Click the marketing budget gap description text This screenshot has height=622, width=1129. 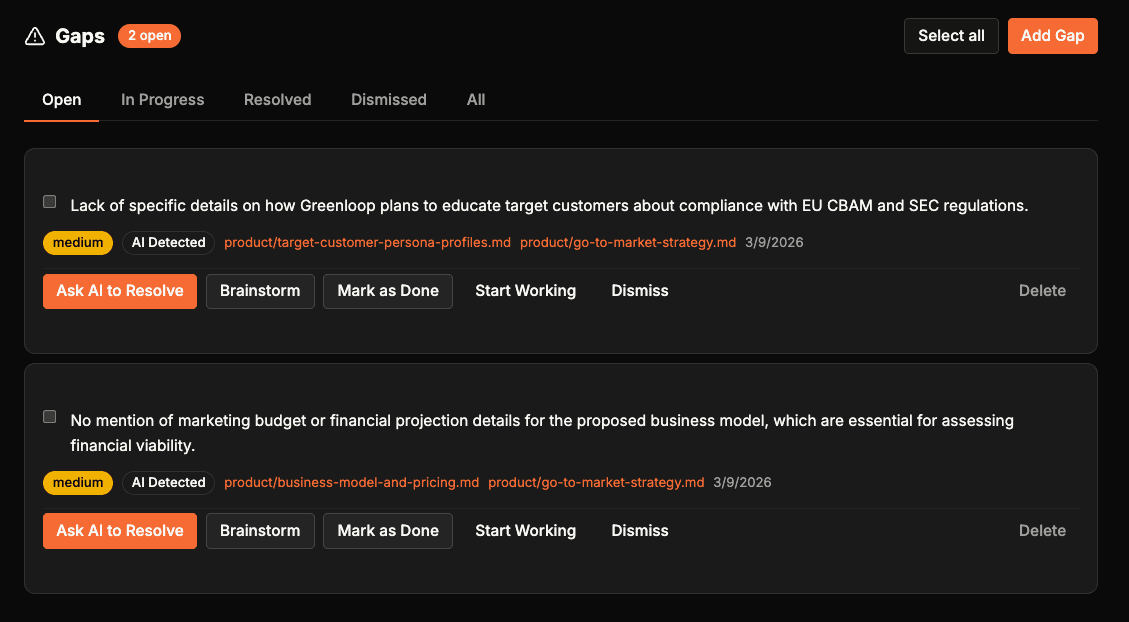(542, 433)
